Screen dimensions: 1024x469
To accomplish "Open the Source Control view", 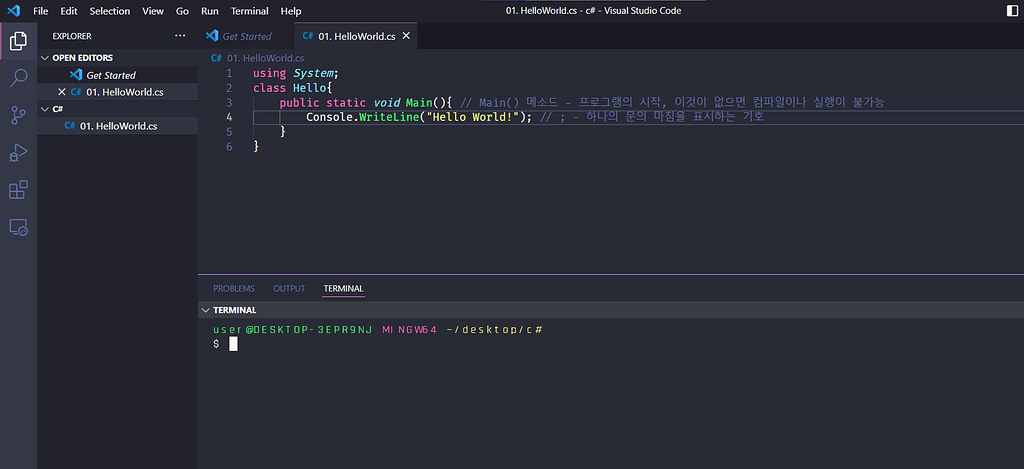I will click(18, 116).
